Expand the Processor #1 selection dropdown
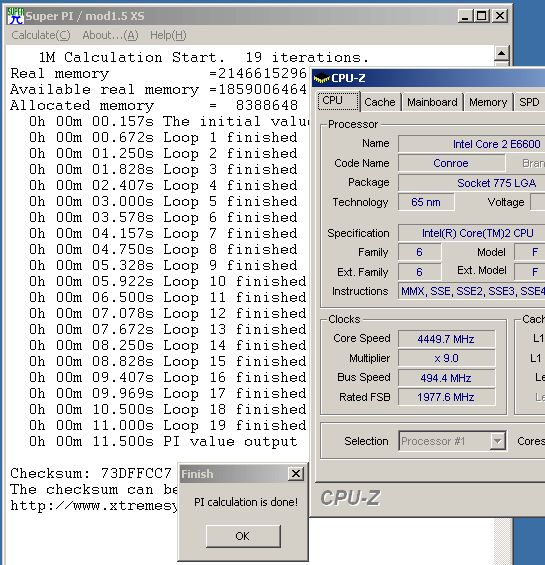Image resolution: width=545 pixels, height=565 pixels. [497, 441]
